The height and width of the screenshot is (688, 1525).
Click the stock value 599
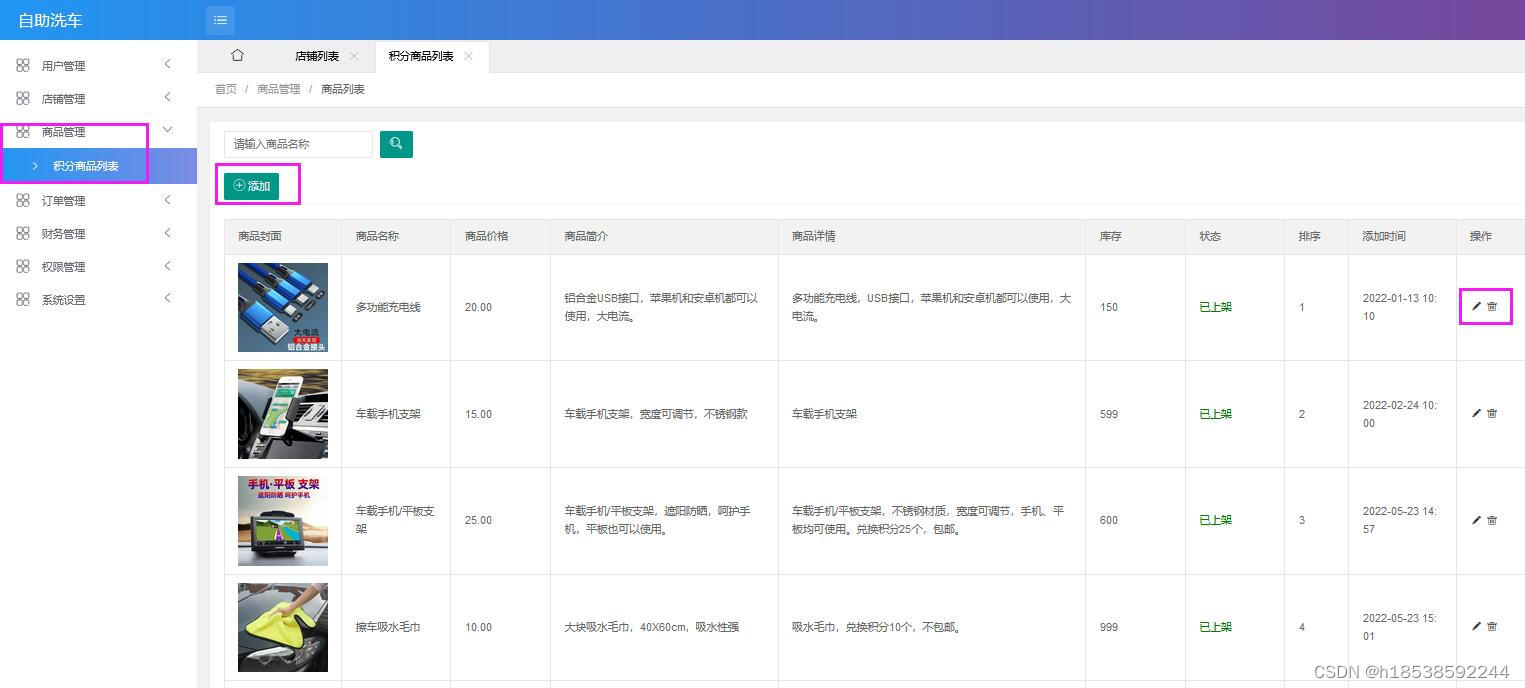coord(1109,414)
